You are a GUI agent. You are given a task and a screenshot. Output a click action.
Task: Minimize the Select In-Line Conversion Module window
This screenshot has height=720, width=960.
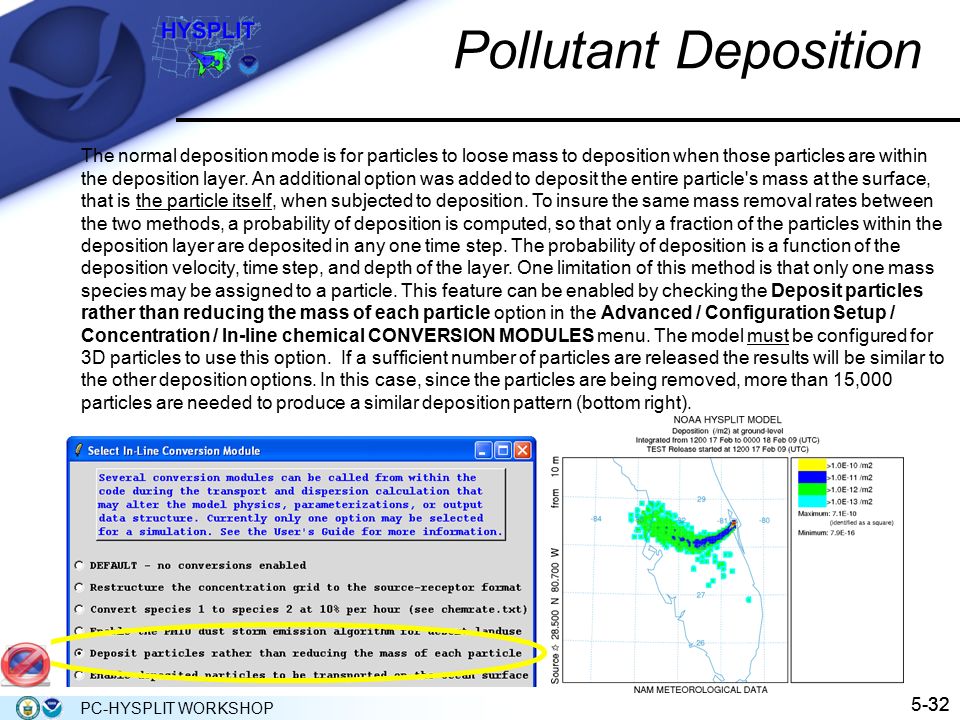(483, 451)
